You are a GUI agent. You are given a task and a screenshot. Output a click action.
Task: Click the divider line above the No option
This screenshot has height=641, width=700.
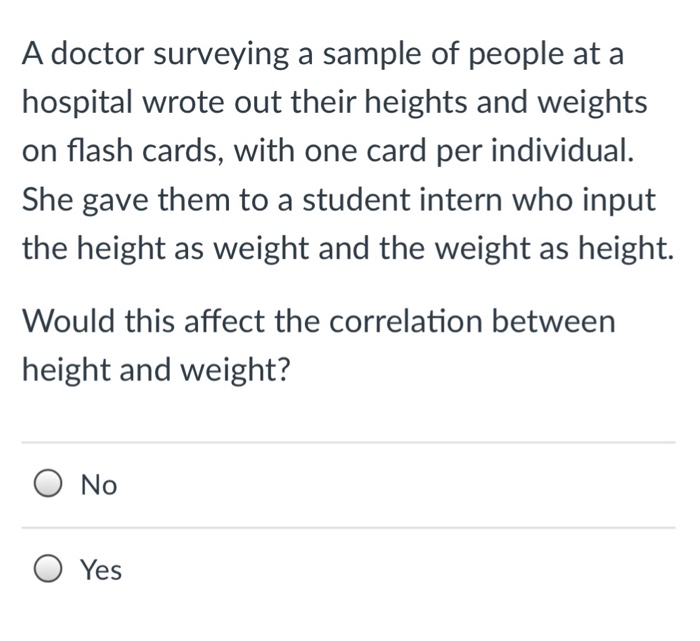point(348,443)
